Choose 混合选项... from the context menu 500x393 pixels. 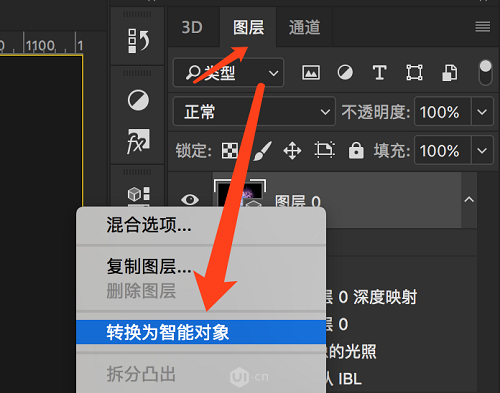pyautogui.click(x=201, y=225)
